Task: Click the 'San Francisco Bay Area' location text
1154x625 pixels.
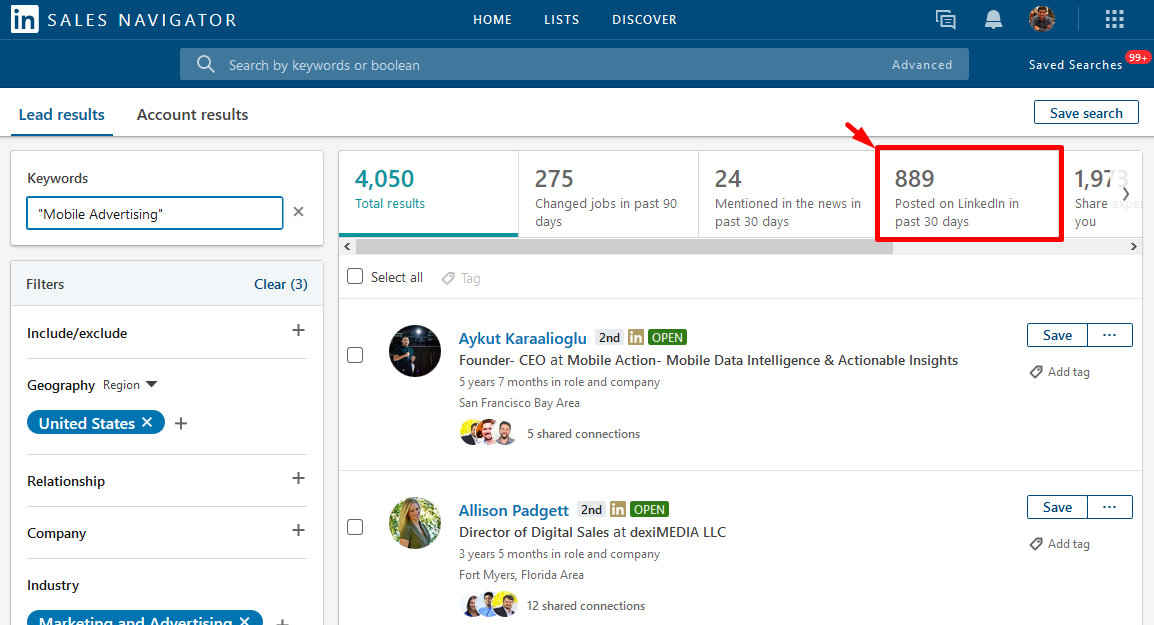Action: [519, 403]
